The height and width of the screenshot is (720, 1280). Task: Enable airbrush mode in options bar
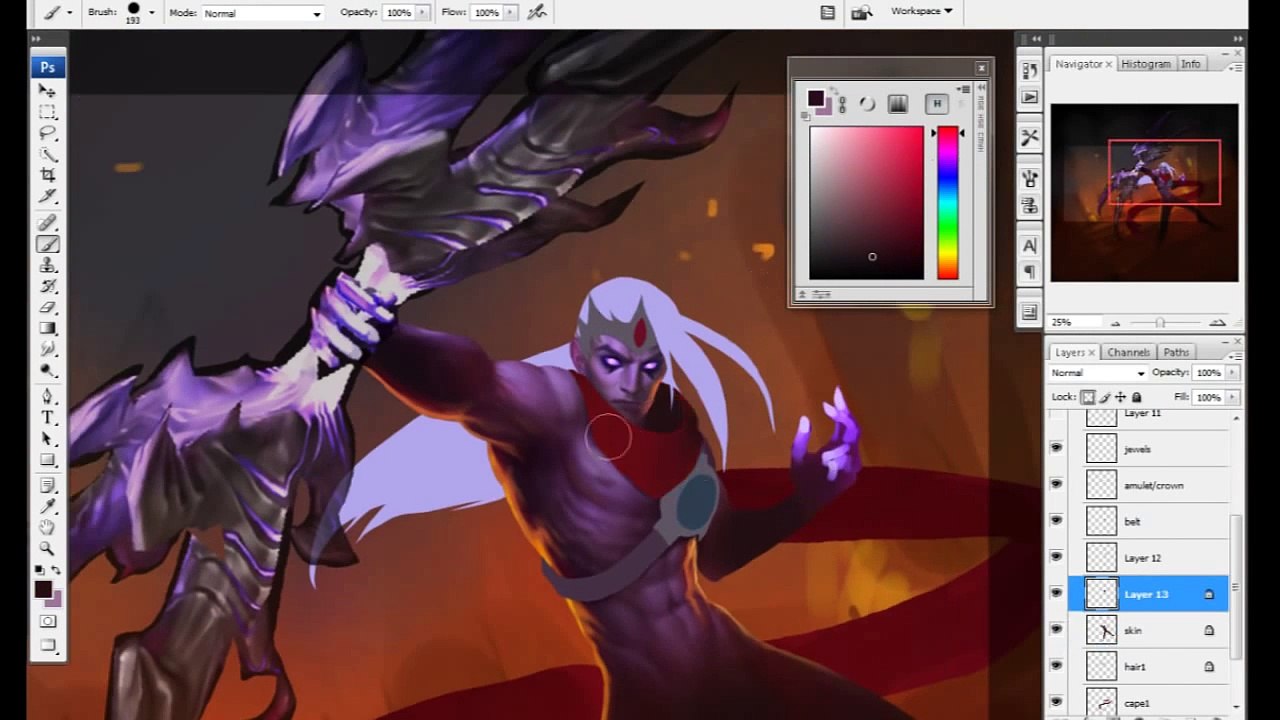click(x=537, y=12)
